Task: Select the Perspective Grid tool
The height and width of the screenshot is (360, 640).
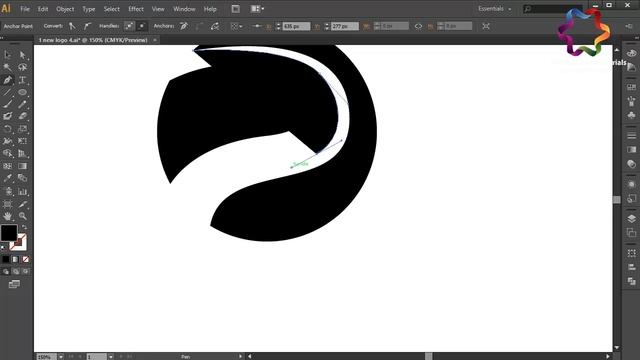Action: pos(22,153)
